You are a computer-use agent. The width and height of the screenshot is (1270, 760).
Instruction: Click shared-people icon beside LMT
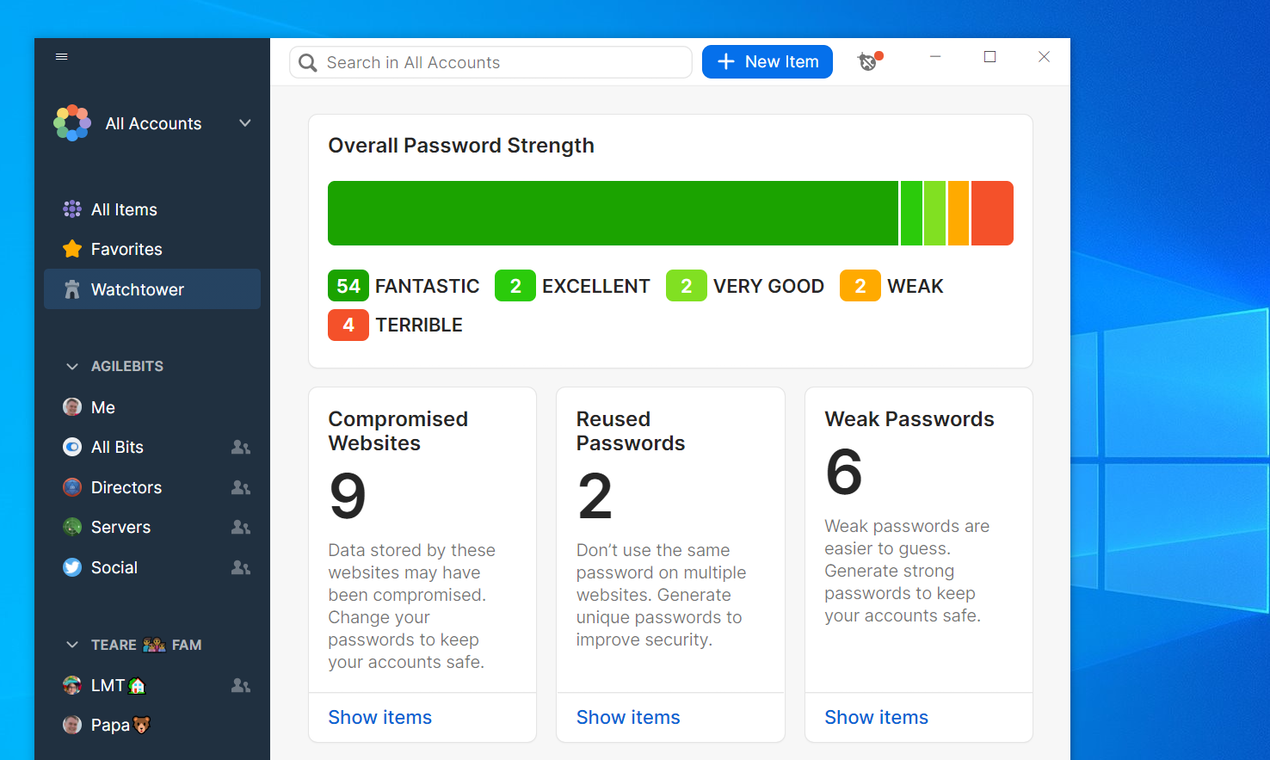pyautogui.click(x=240, y=685)
